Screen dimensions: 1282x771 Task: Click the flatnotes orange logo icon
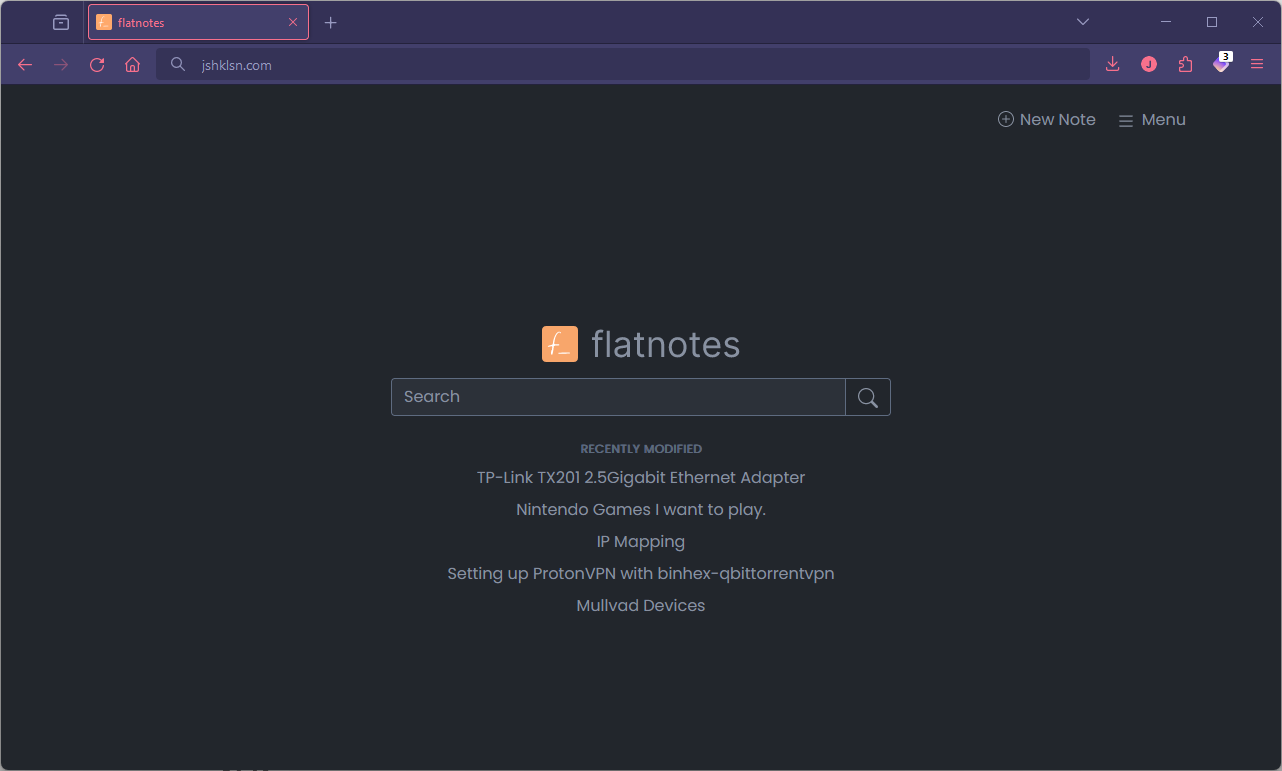560,344
